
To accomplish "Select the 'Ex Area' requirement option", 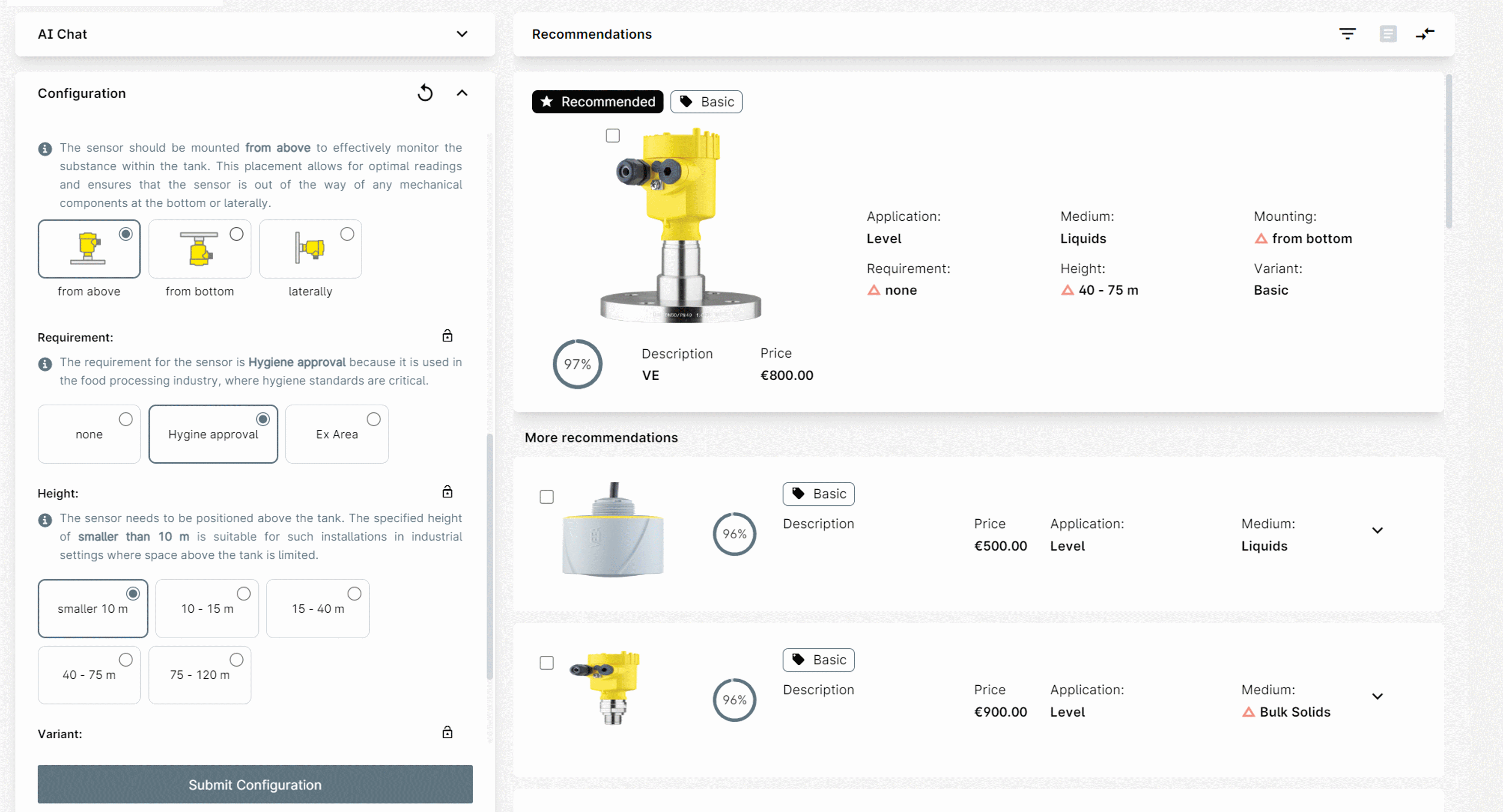I will coord(337,434).
